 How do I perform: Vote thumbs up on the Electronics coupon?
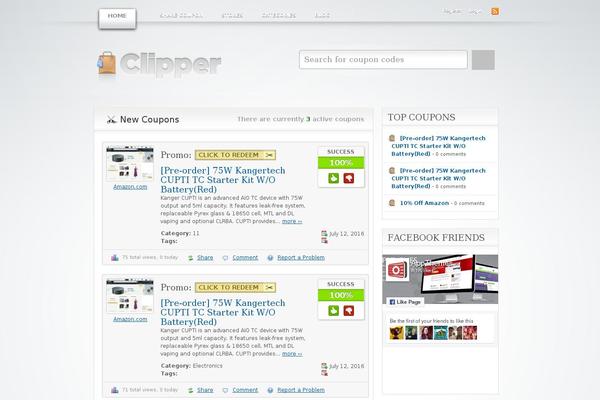(333, 311)
